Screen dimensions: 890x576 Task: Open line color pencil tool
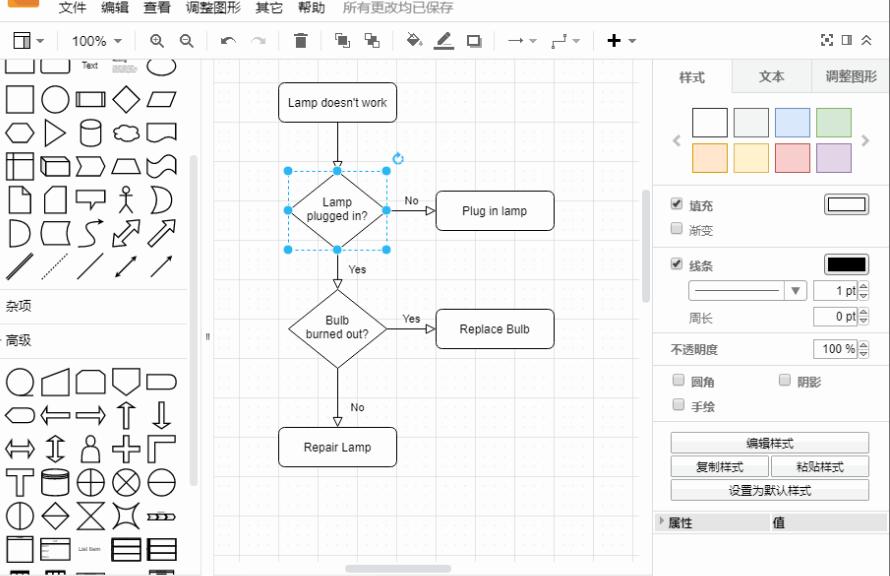pos(444,41)
